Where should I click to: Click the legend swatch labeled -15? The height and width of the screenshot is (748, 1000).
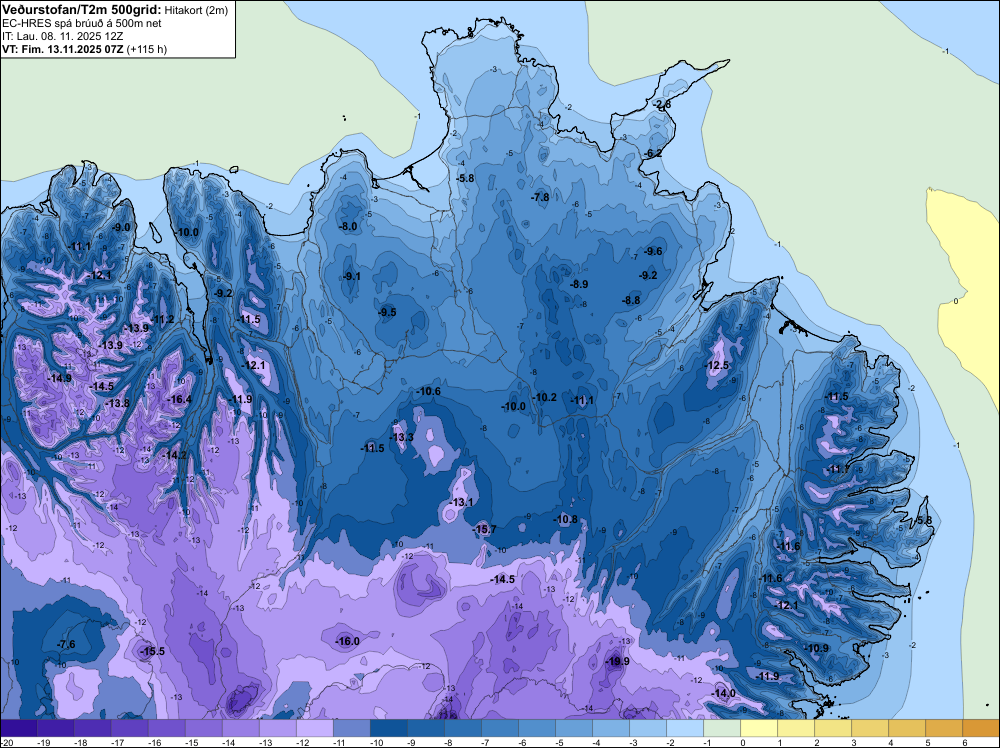click(x=203, y=728)
